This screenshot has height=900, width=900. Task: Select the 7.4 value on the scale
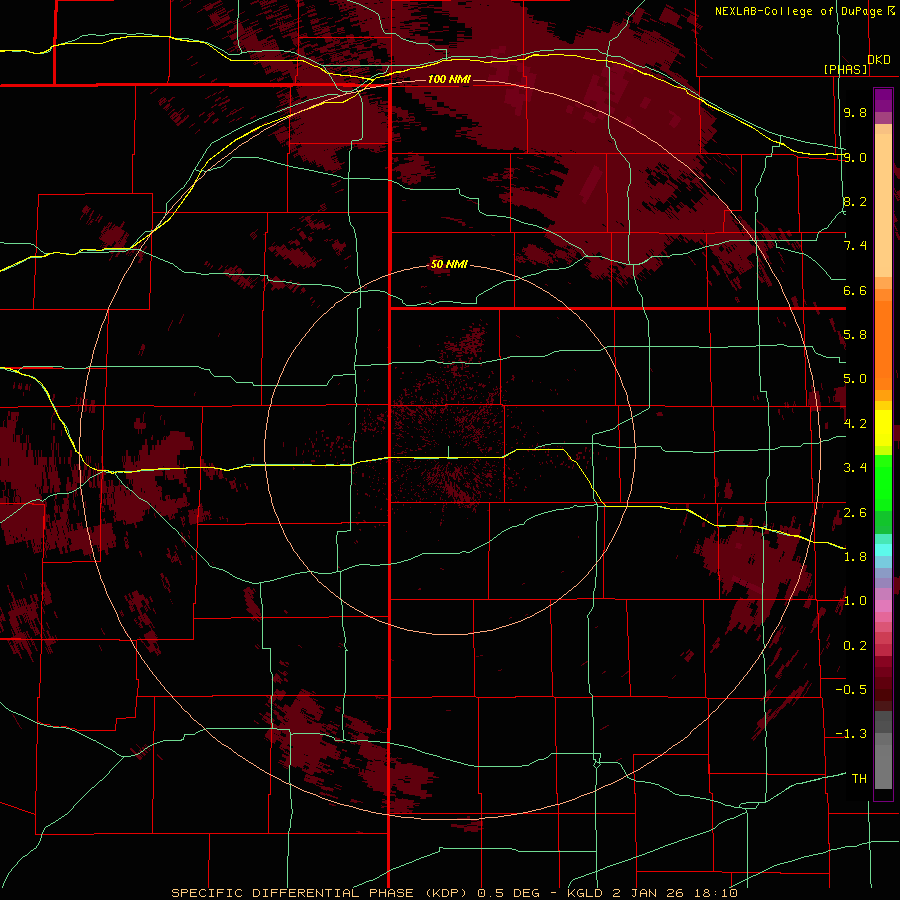[x=855, y=246]
